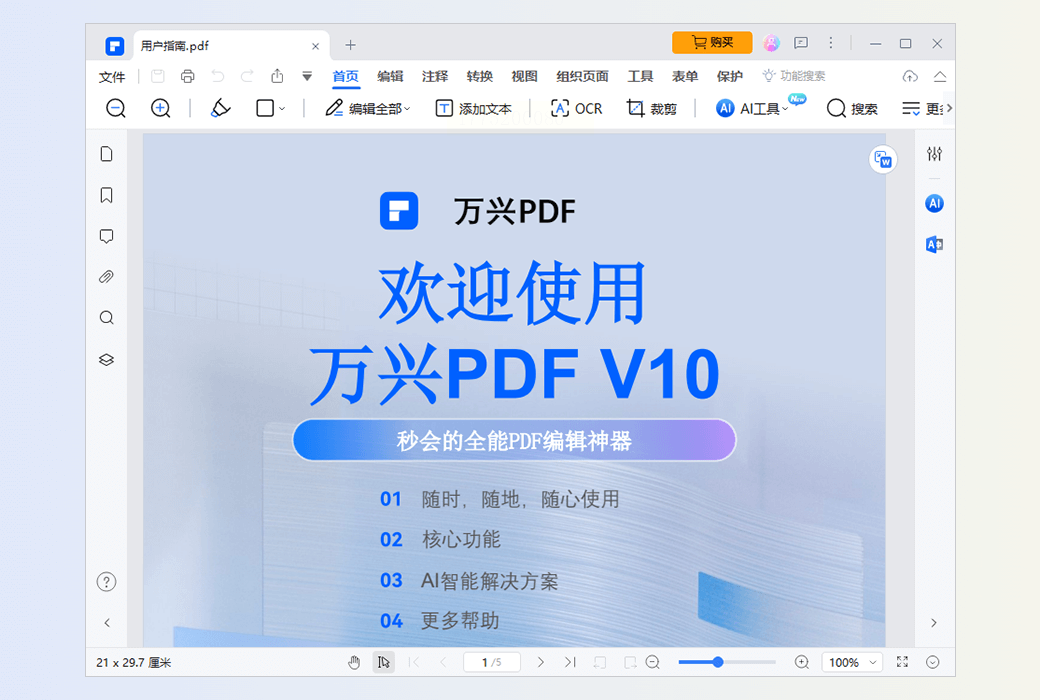Click the redo arrow
This screenshot has width=1040, height=700.
point(247,76)
